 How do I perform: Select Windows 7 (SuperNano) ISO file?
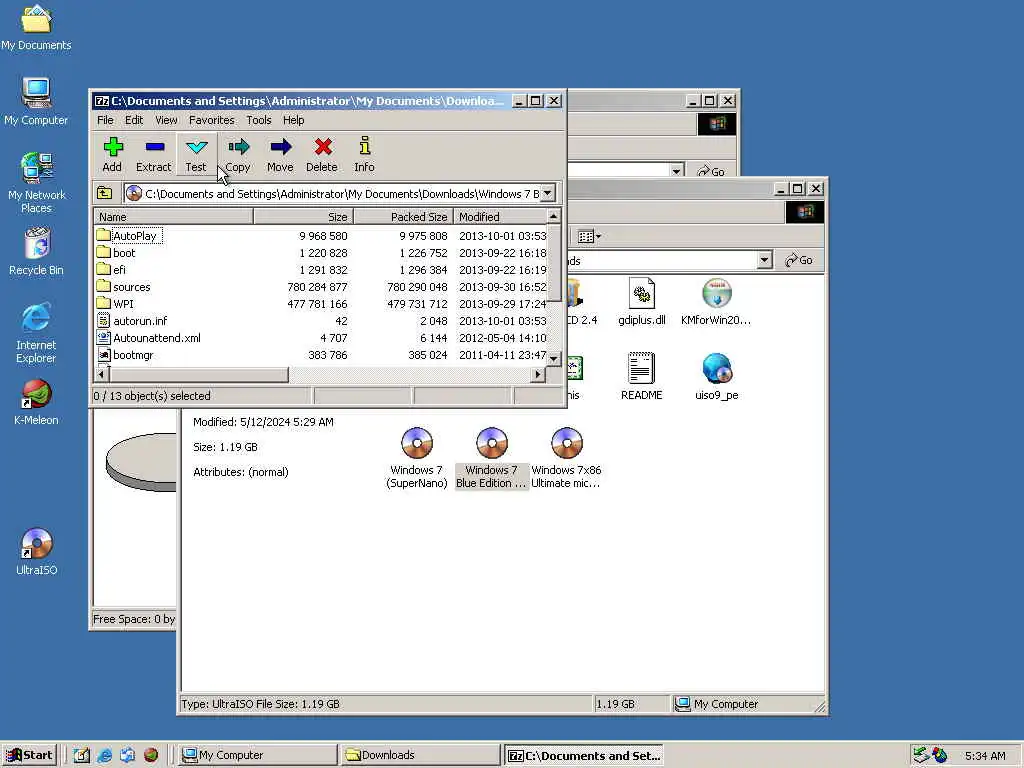pyautogui.click(x=417, y=458)
